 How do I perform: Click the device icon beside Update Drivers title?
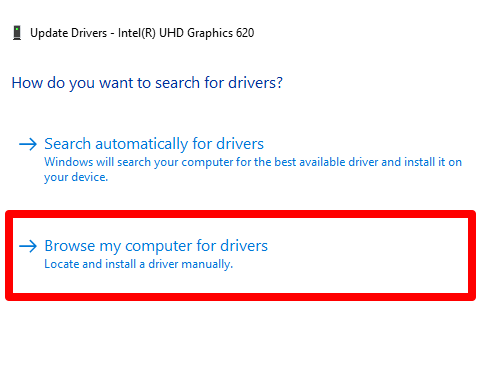click(x=17, y=33)
